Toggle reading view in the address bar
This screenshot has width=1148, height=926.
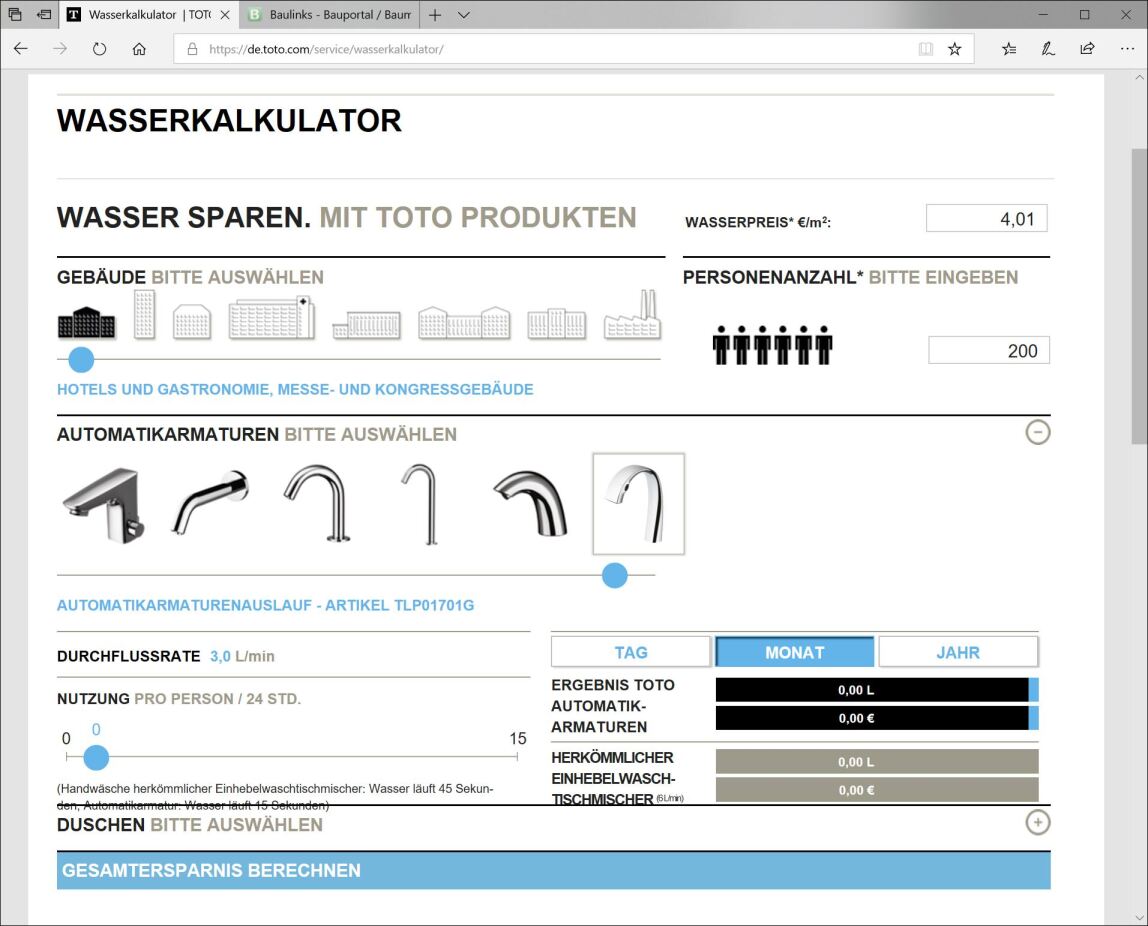click(x=925, y=49)
